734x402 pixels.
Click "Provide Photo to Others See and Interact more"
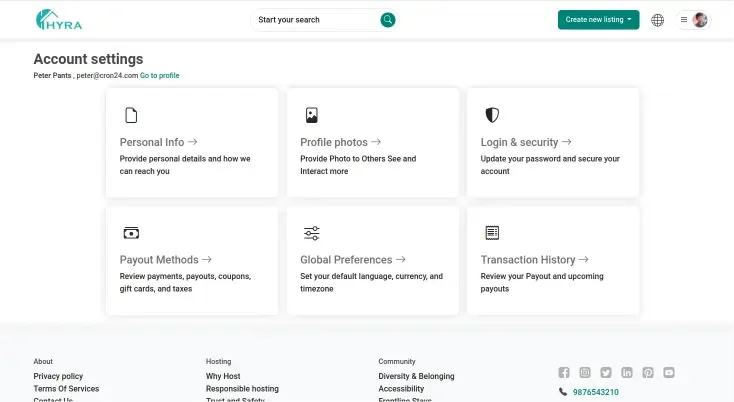358,165
